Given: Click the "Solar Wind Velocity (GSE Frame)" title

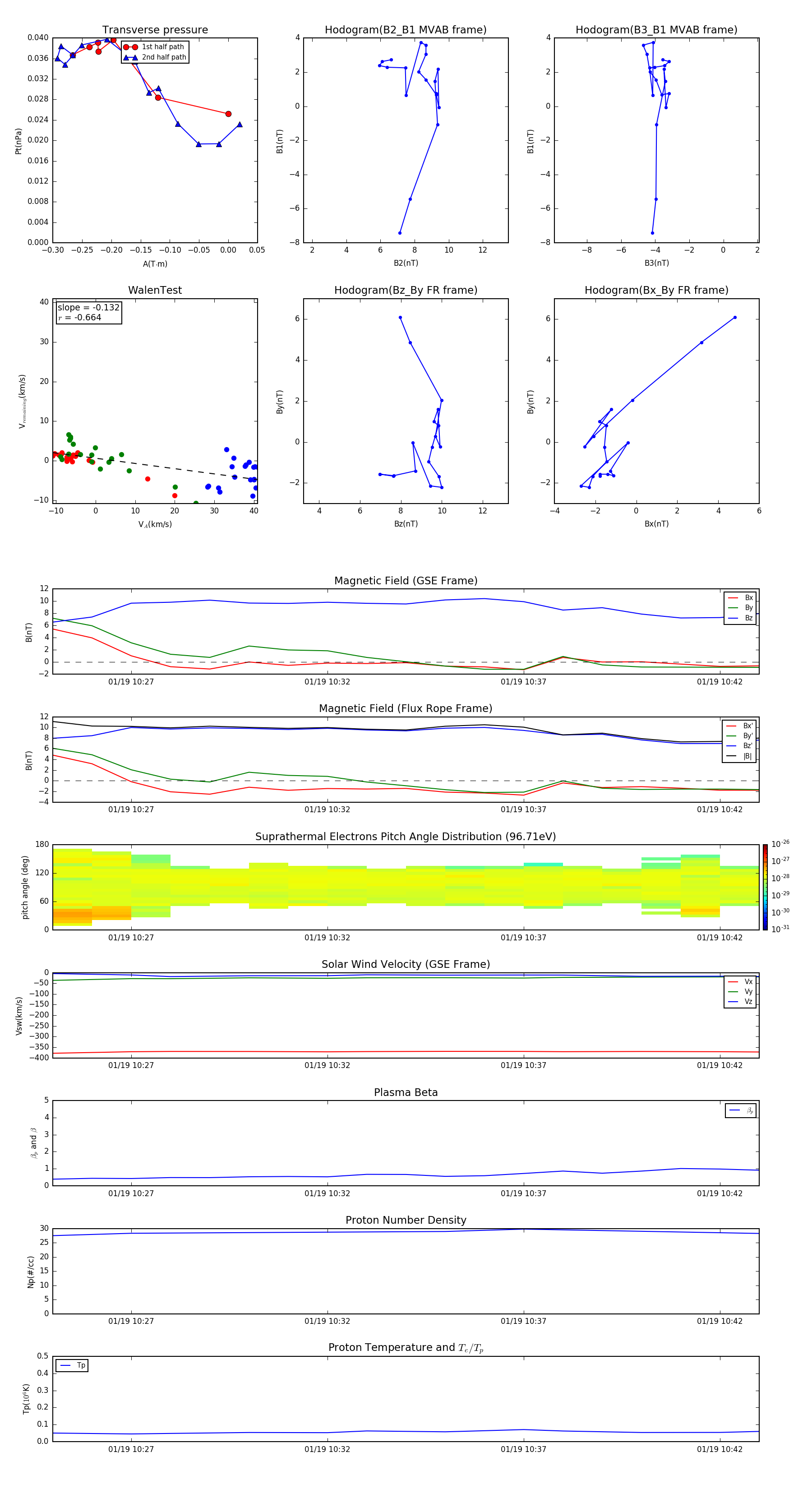Looking at the screenshot, I should point(406,965).
